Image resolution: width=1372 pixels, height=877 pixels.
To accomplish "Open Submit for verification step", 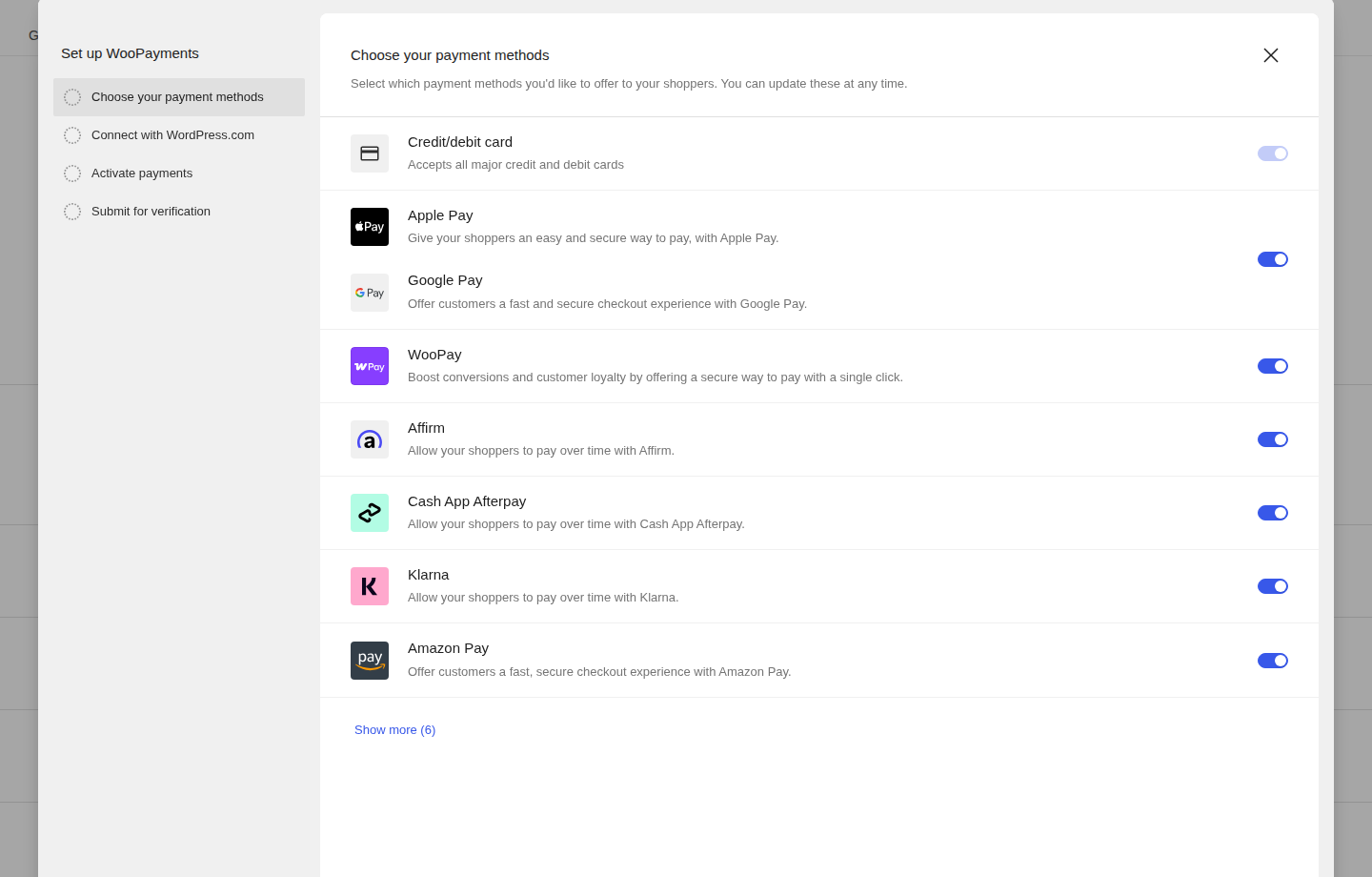I will 179,212.
